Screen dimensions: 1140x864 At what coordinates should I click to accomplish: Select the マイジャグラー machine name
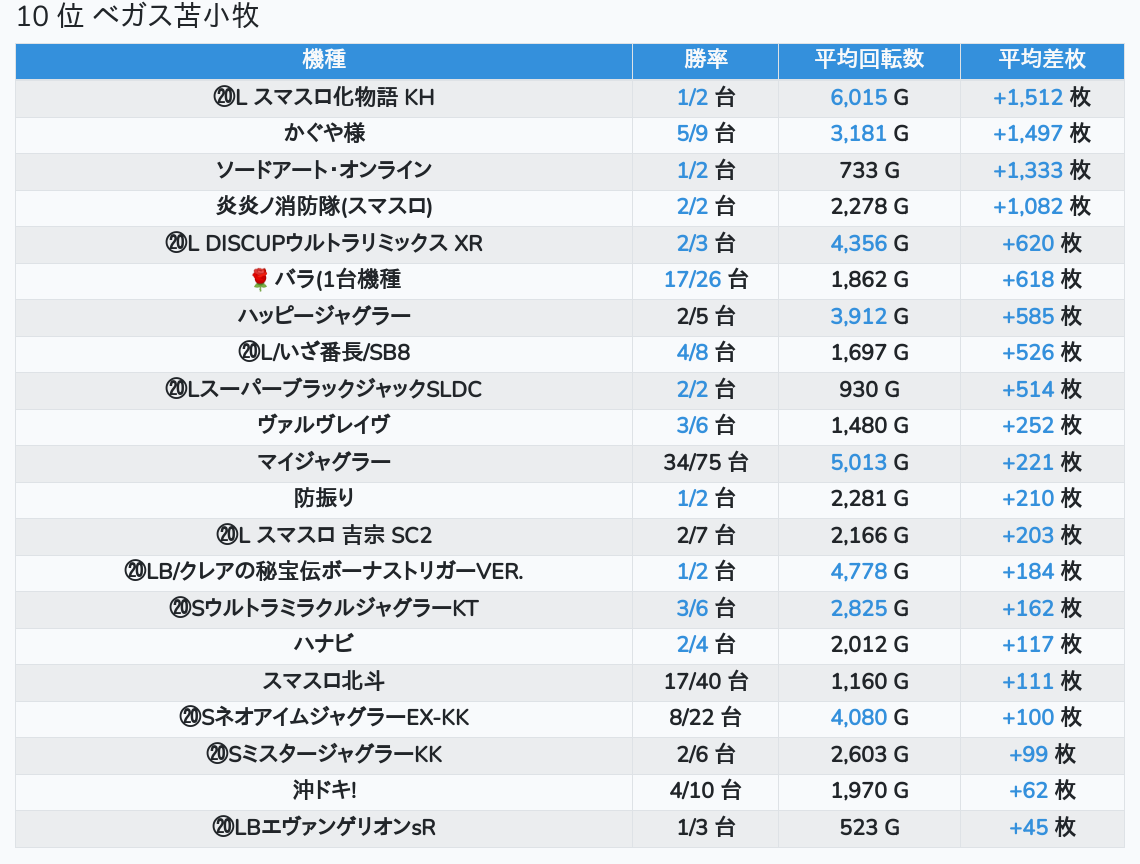pos(324,462)
